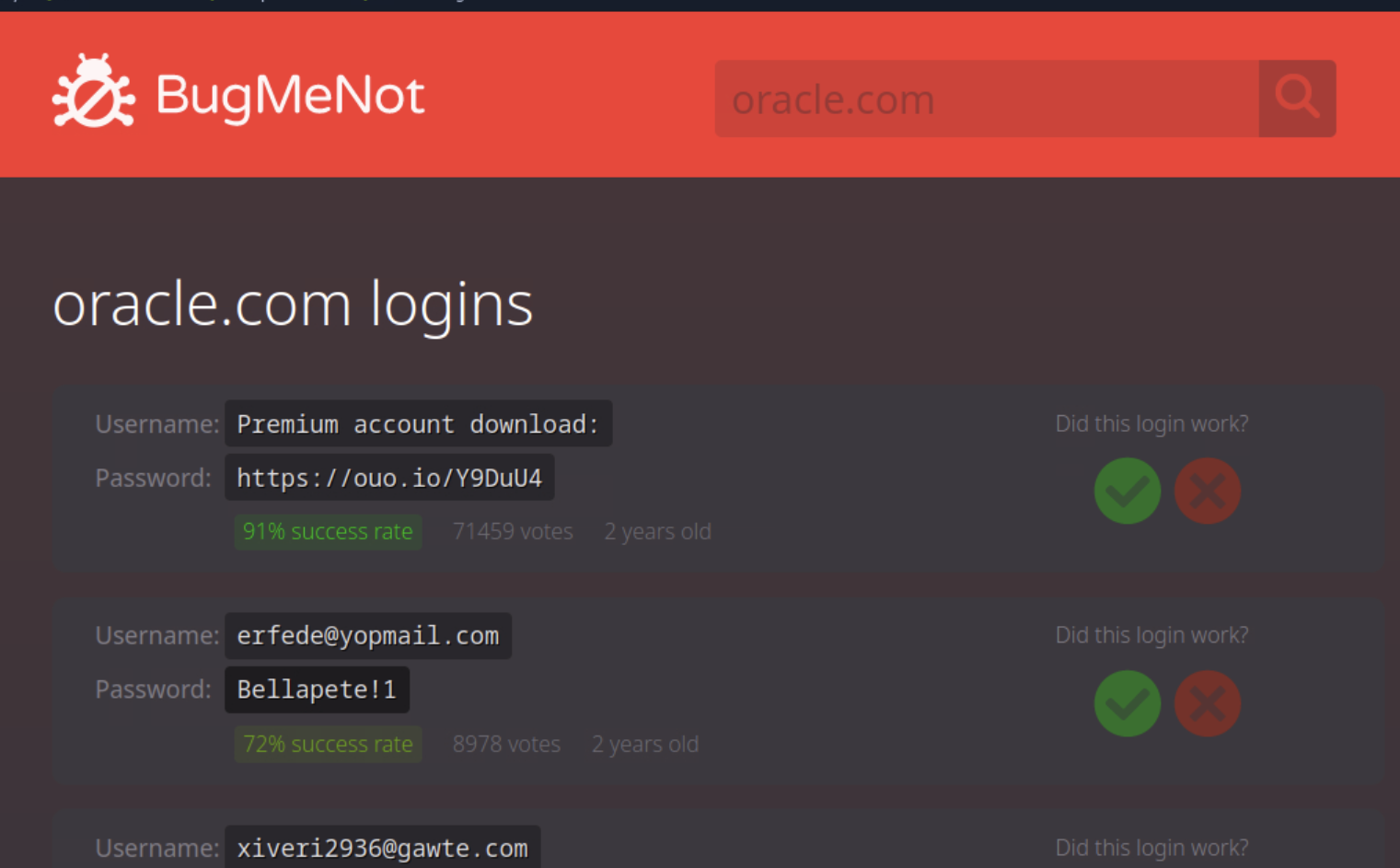
Task: Click the 8978 votes text
Action: 506,744
